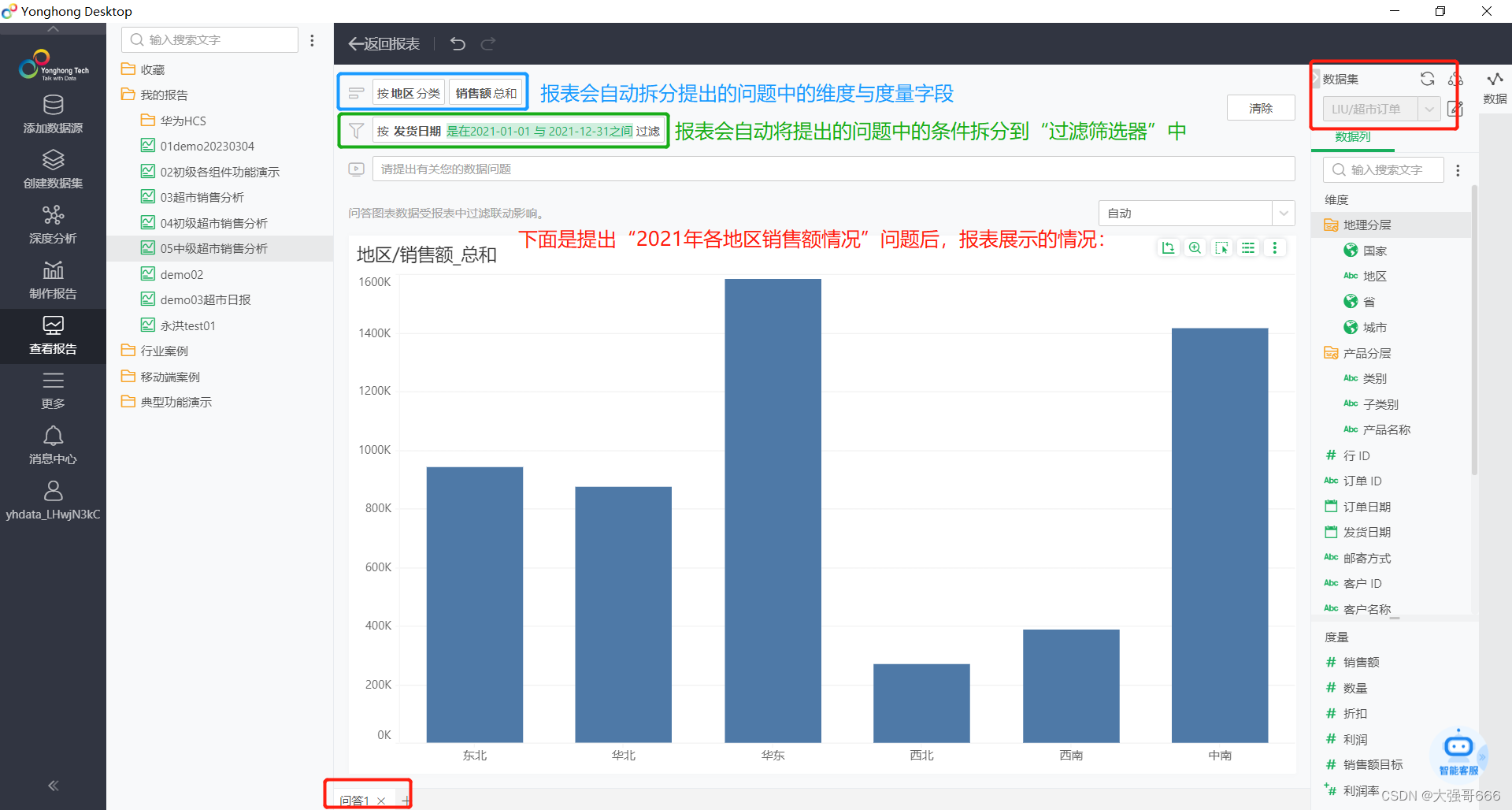Click the filter funnel icon

pyautogui.click(x=356, y=131)
